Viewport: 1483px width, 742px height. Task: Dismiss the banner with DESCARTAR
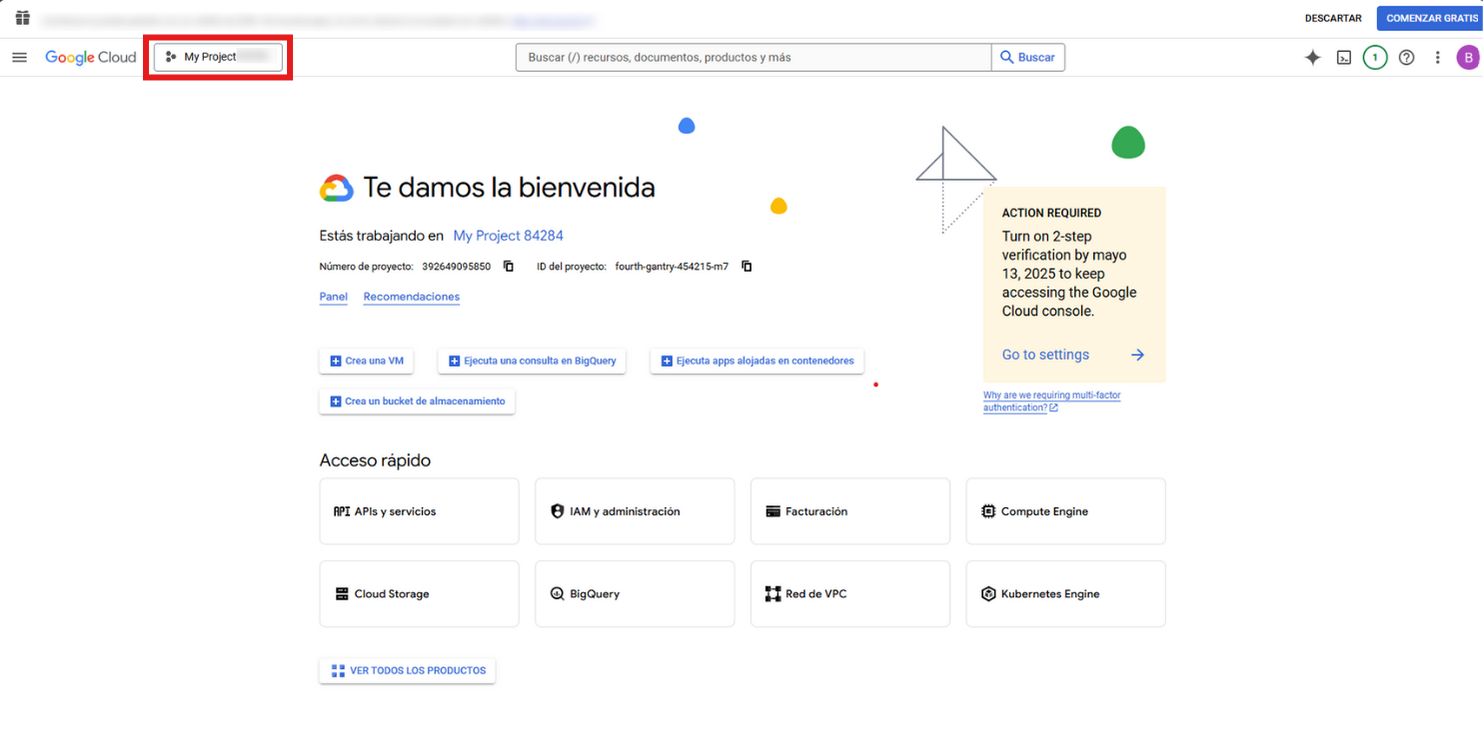point(1333,18)
